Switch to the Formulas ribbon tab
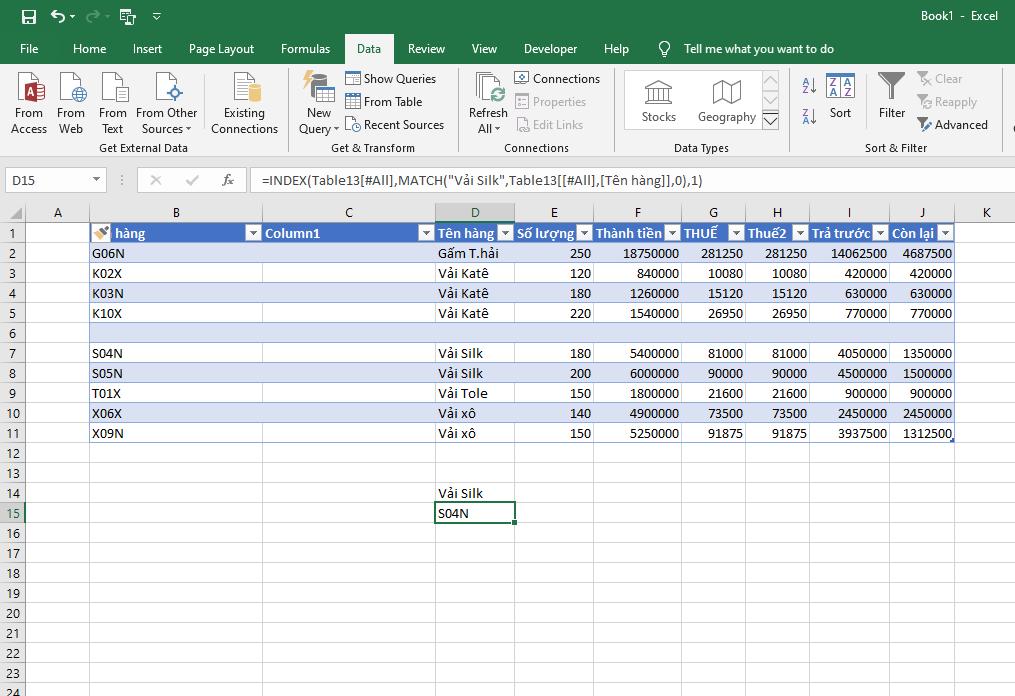This screenshot has height=696, width=1015. (305, 48)
